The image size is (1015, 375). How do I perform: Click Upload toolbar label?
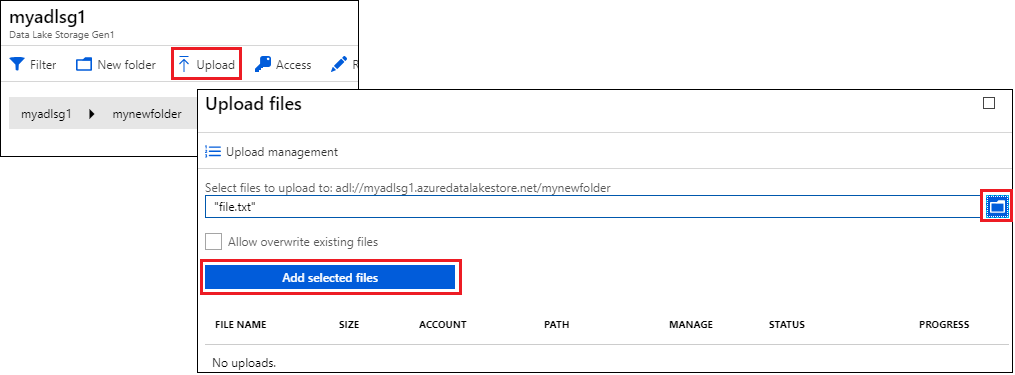216,65
